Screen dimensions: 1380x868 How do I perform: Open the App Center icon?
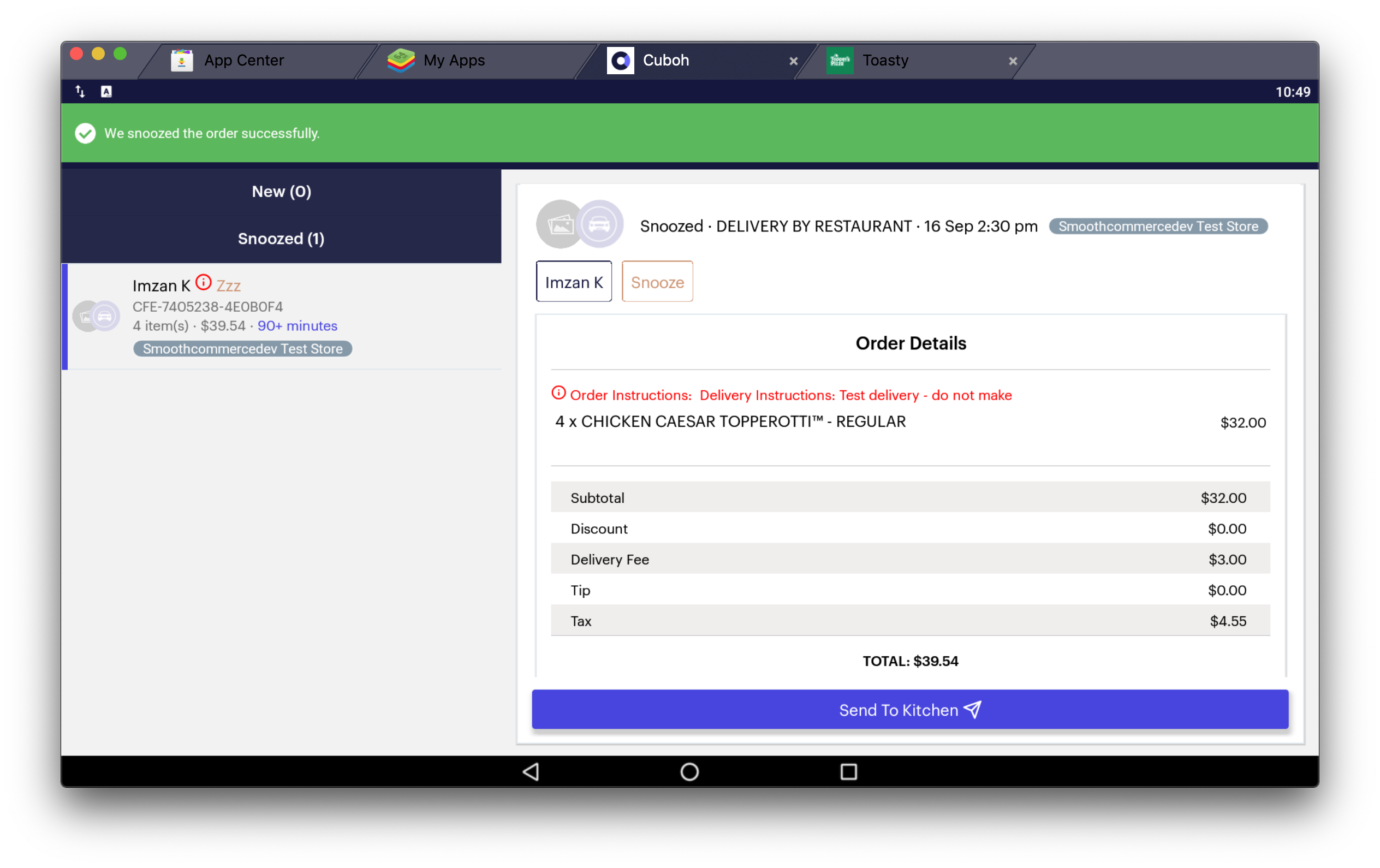click(181, 60)
